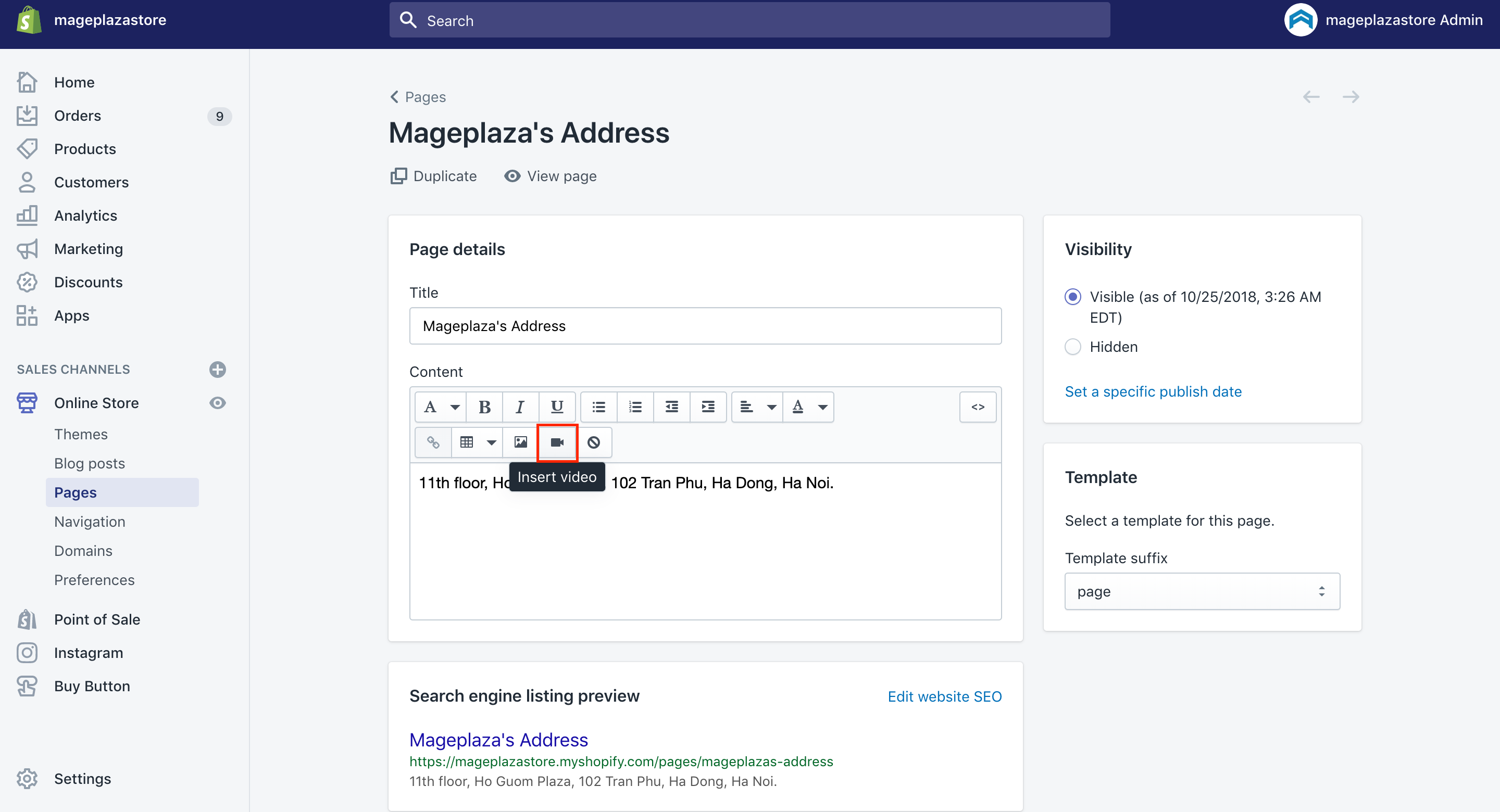The image size is (1500, 812).
Task: Open Settings gear in sidebar
Action: (x=27, y=778)
